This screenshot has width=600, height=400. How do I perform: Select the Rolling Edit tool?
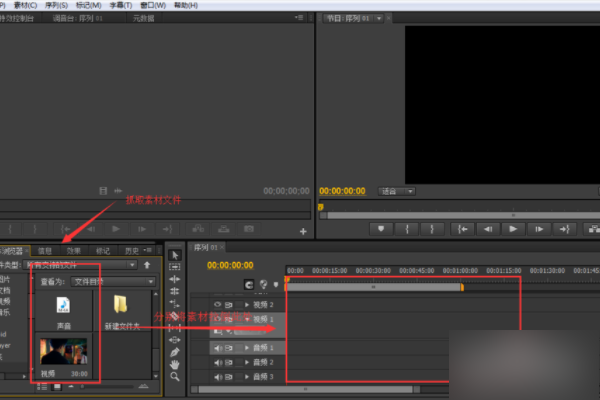click(x=175, y=291)
